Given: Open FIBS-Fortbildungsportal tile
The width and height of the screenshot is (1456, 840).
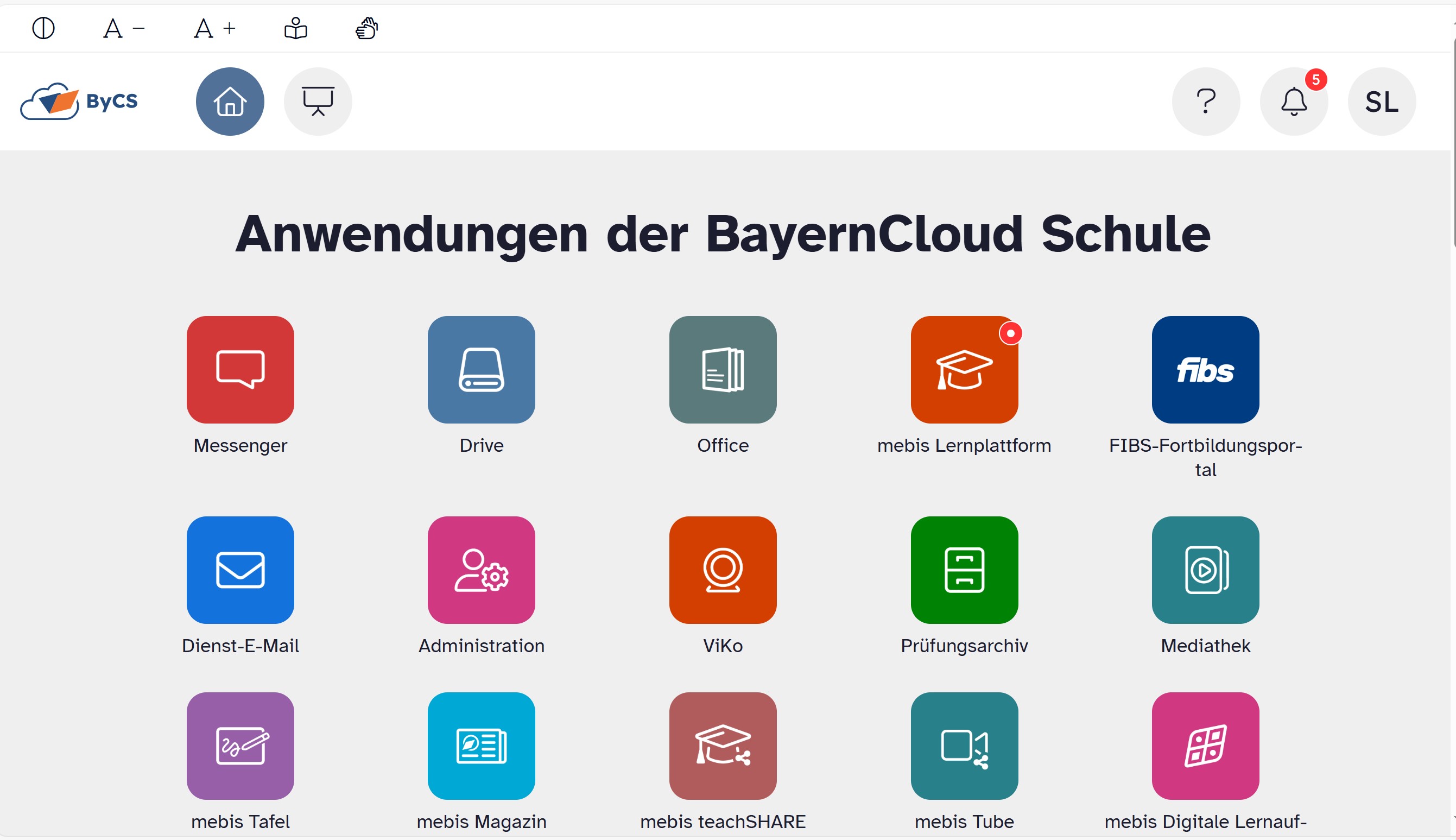Looking at the screenshot, I should coord(1205,369).
